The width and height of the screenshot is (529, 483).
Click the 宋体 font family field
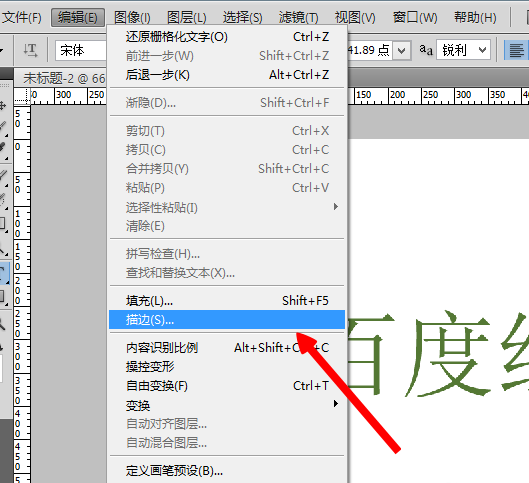pos(81,51)
